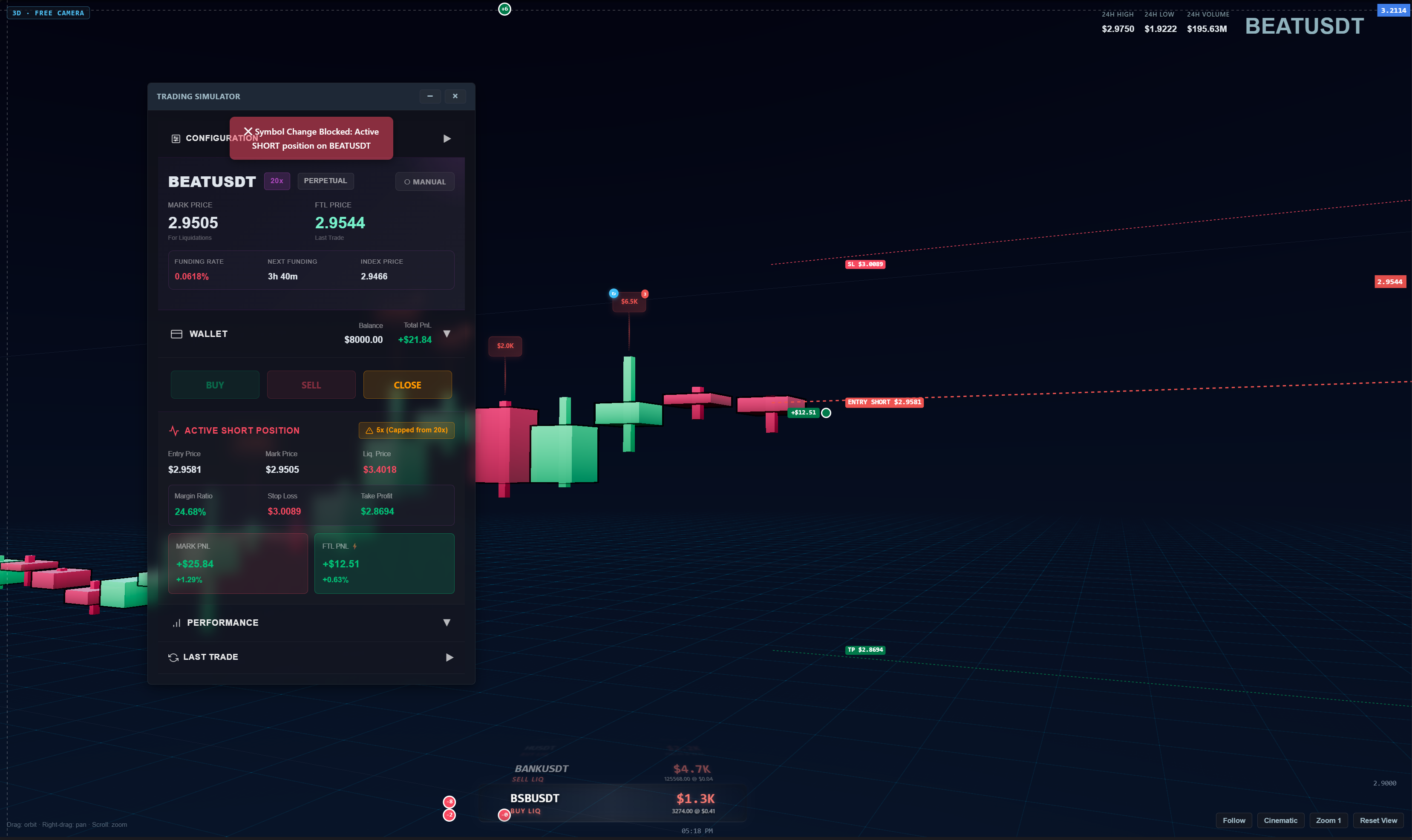Click the green circle current price marker
This screenshot has width=1412, height=840.
826,413
